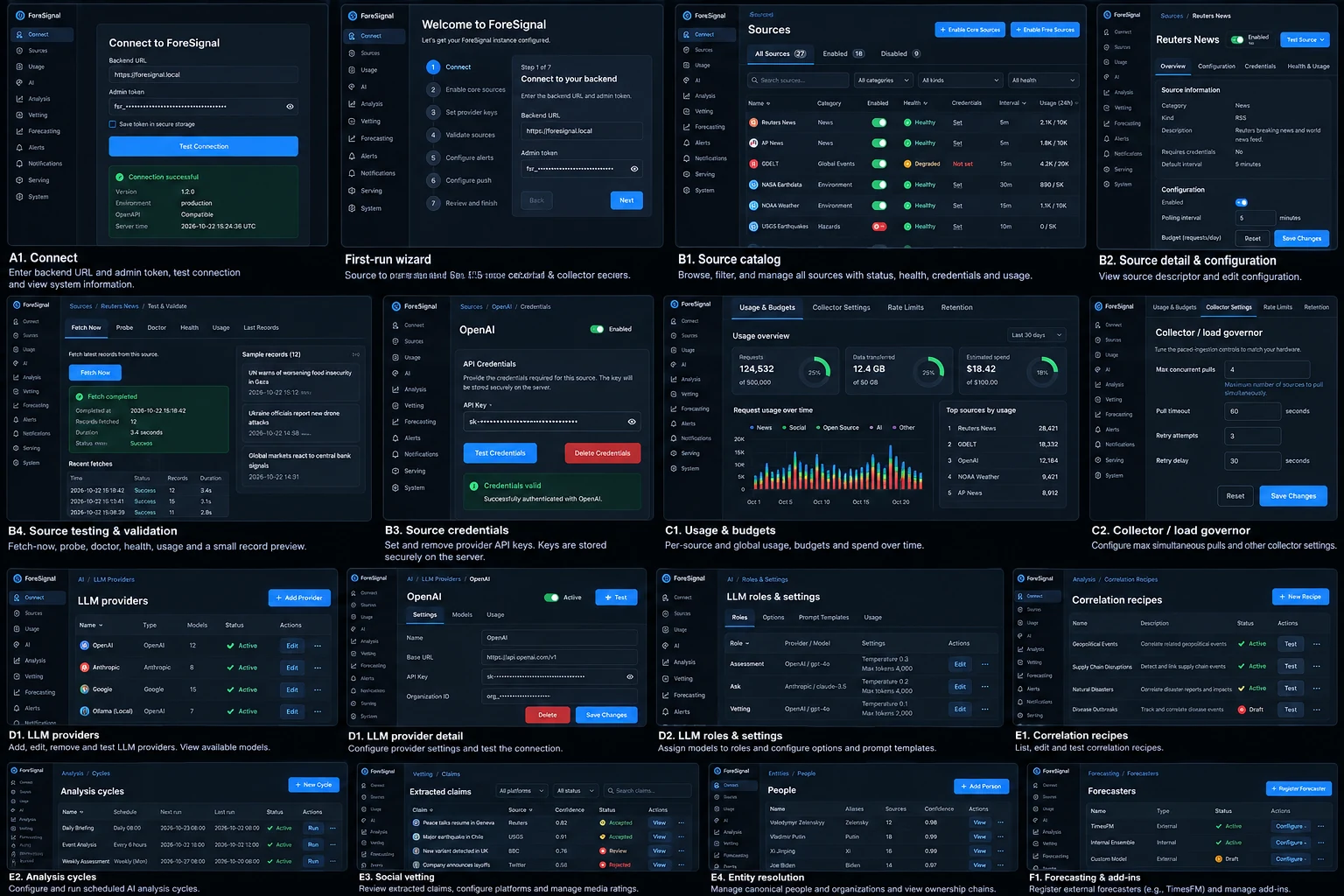This screenshot has height=896, width=1344.
Task: Enable USGS Earthquakes toggle in Sources table
Action: point(879,226)
